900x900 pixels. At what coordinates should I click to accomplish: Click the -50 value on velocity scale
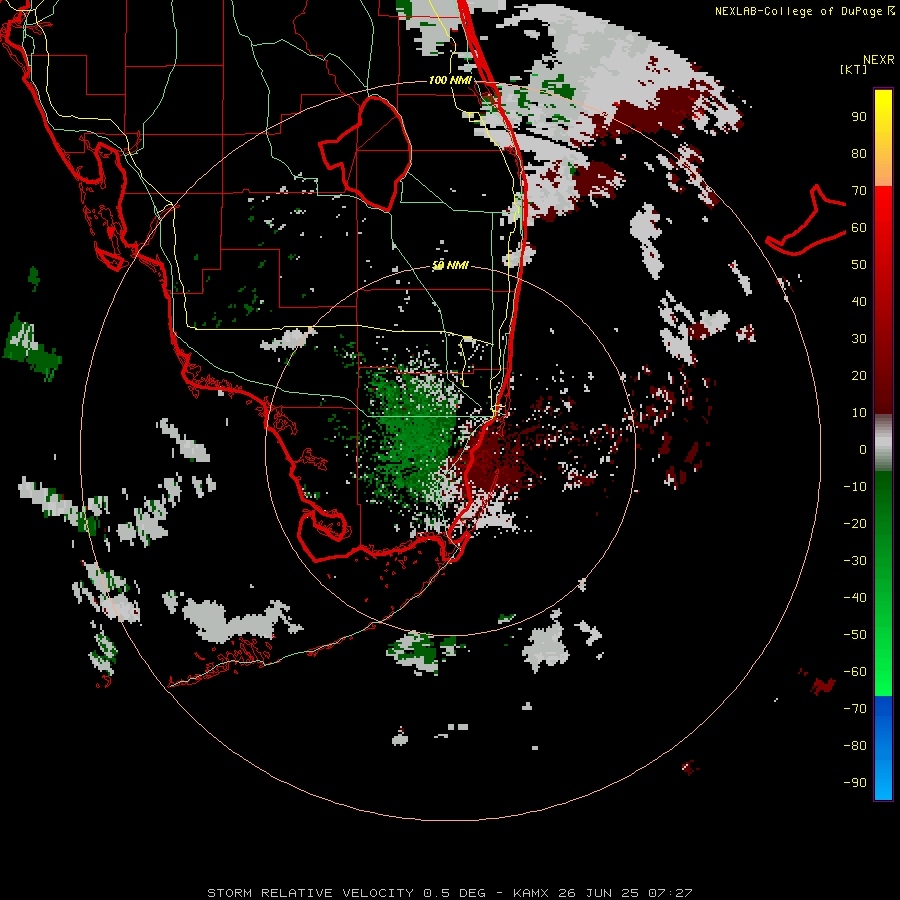pyautogui.click(x=855, y=635)
